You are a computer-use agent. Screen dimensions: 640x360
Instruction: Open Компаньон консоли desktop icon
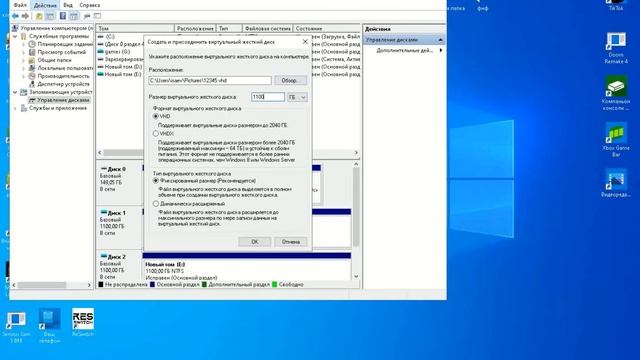(x=616, y=93)
